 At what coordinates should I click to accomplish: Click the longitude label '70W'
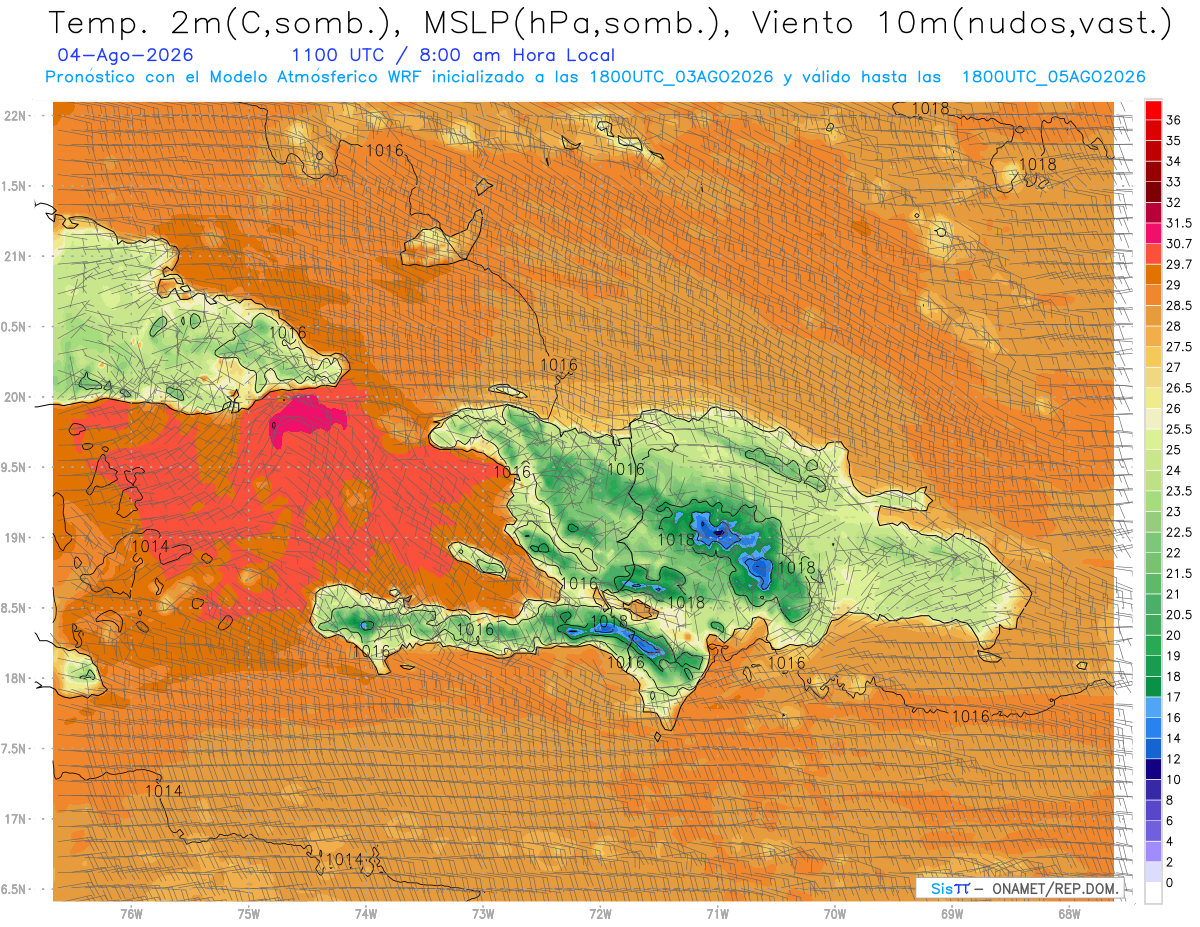[835, 914]
